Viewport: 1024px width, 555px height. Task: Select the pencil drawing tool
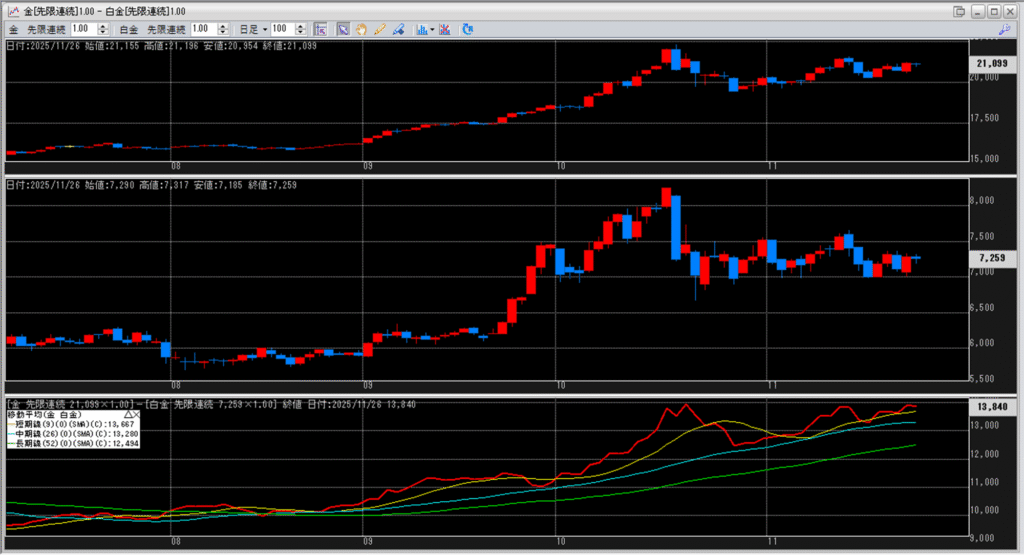tap(380, 29)
